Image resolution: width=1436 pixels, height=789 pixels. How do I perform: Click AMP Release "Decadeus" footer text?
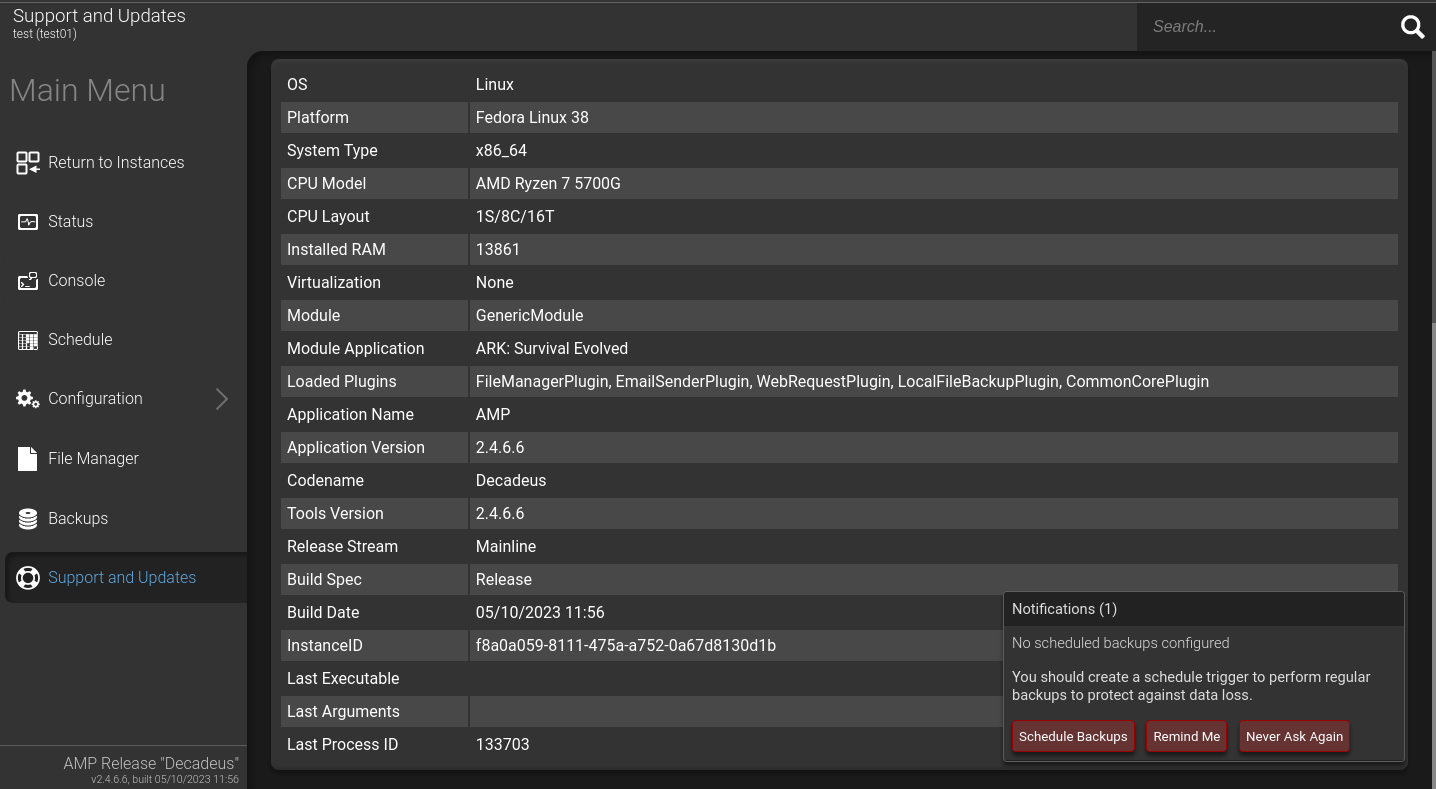pos(151,763)
